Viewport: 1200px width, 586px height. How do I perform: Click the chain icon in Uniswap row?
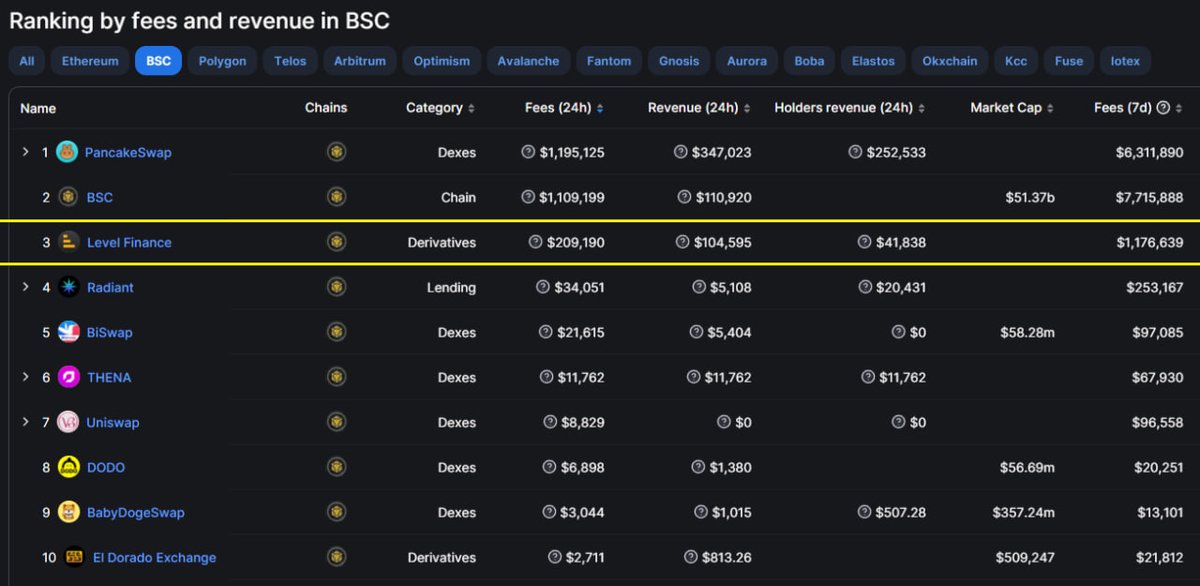(x=337, y=422)
